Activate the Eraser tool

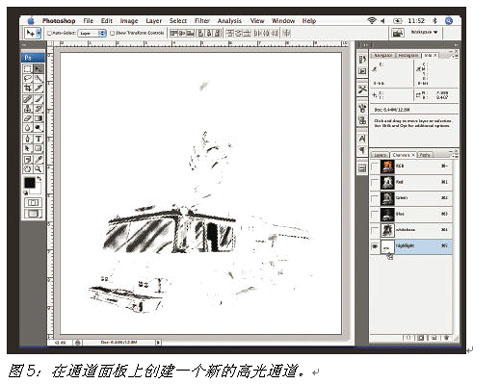coord(28,118)
